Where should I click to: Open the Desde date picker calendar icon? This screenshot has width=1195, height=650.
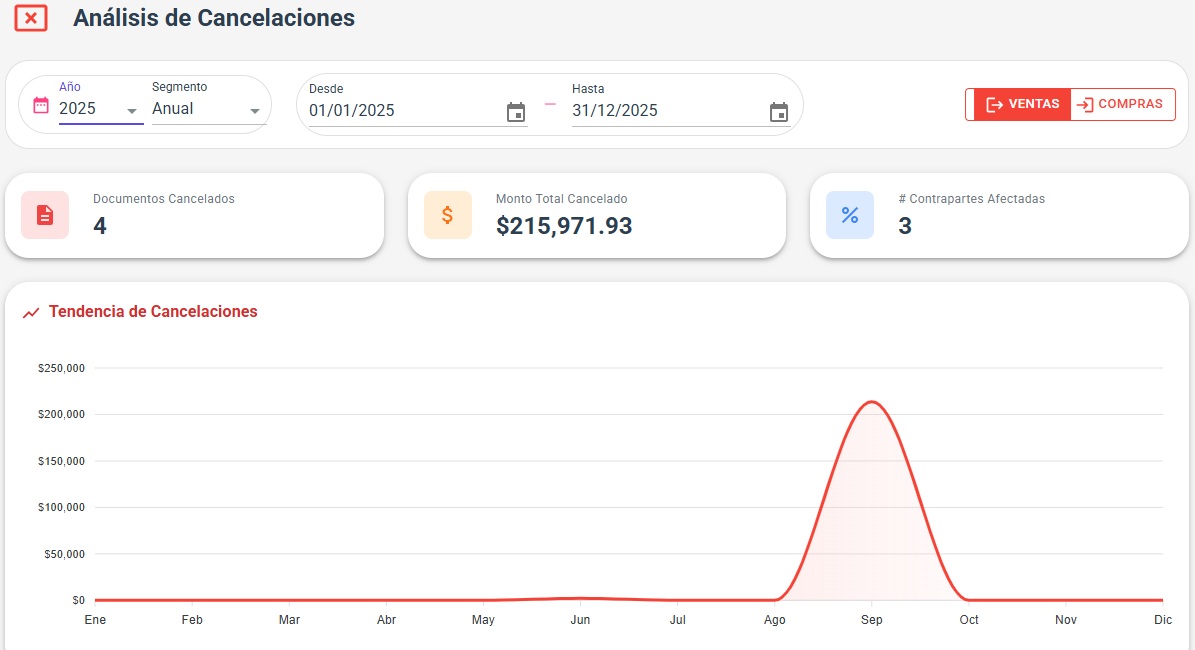(516, 111)
